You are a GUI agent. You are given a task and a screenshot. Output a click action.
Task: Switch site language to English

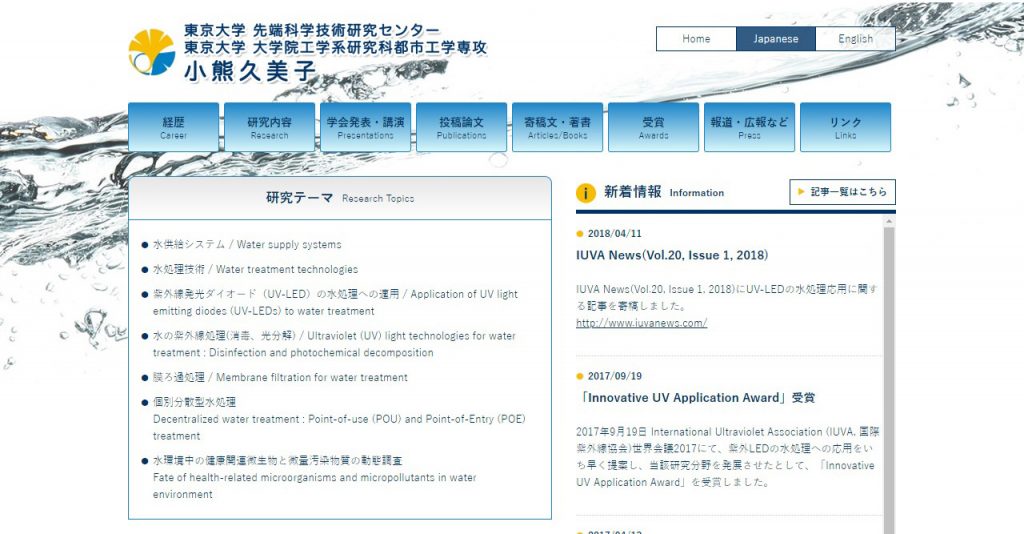(x=855, y=39)
